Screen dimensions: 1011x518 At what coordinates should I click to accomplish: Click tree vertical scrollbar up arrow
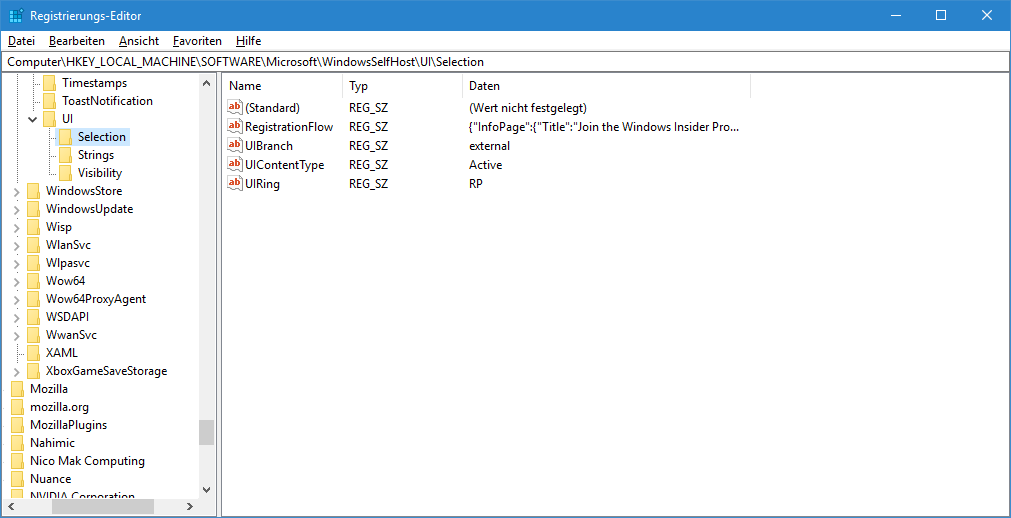pyautogui.click(x=206, y=83)
